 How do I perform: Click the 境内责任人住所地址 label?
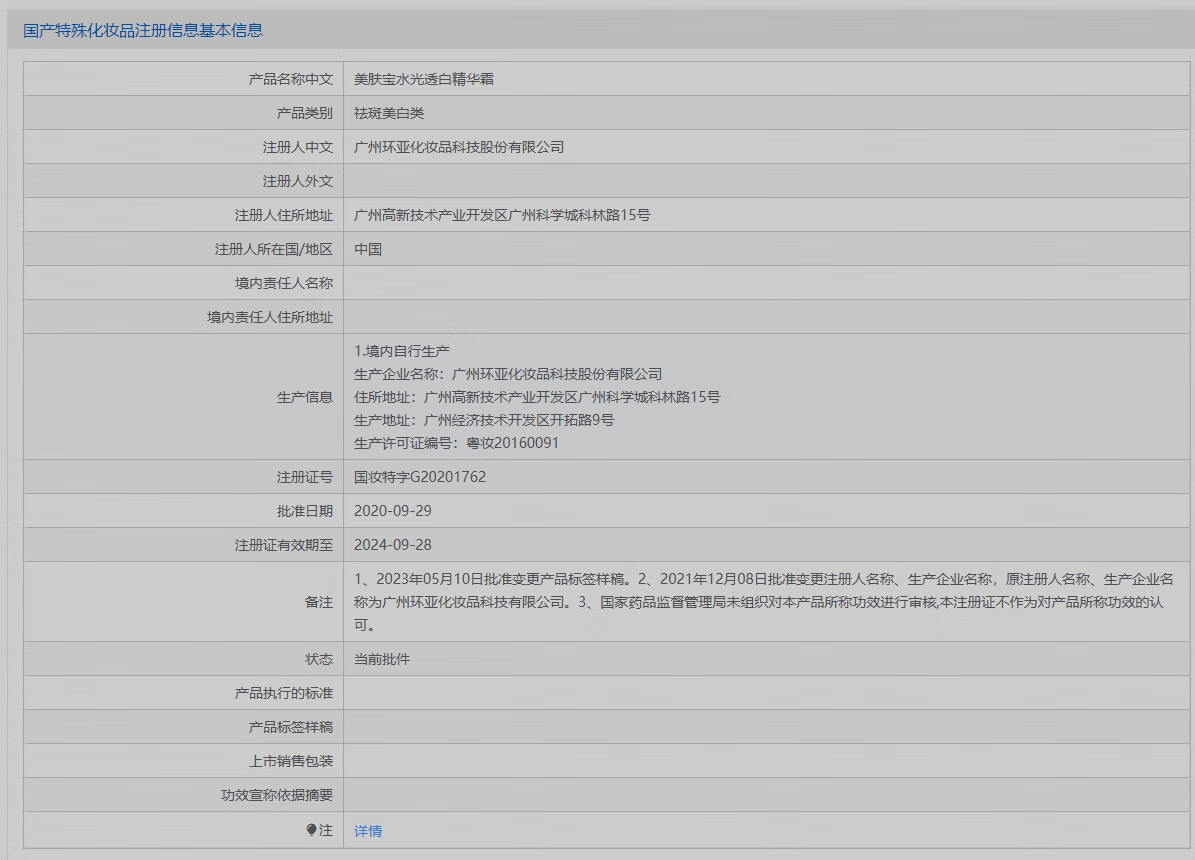(270, 317)
